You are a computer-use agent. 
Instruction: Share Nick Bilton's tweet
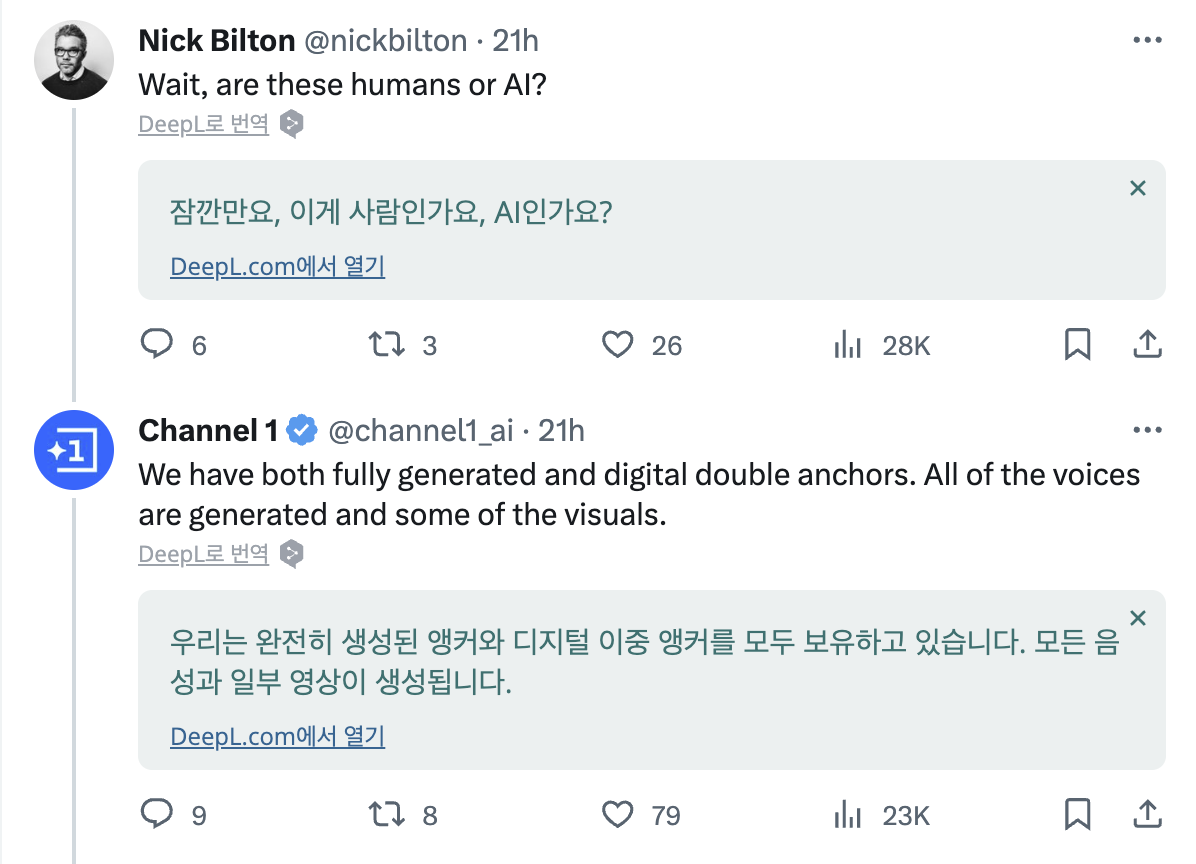coord(1147,343)
